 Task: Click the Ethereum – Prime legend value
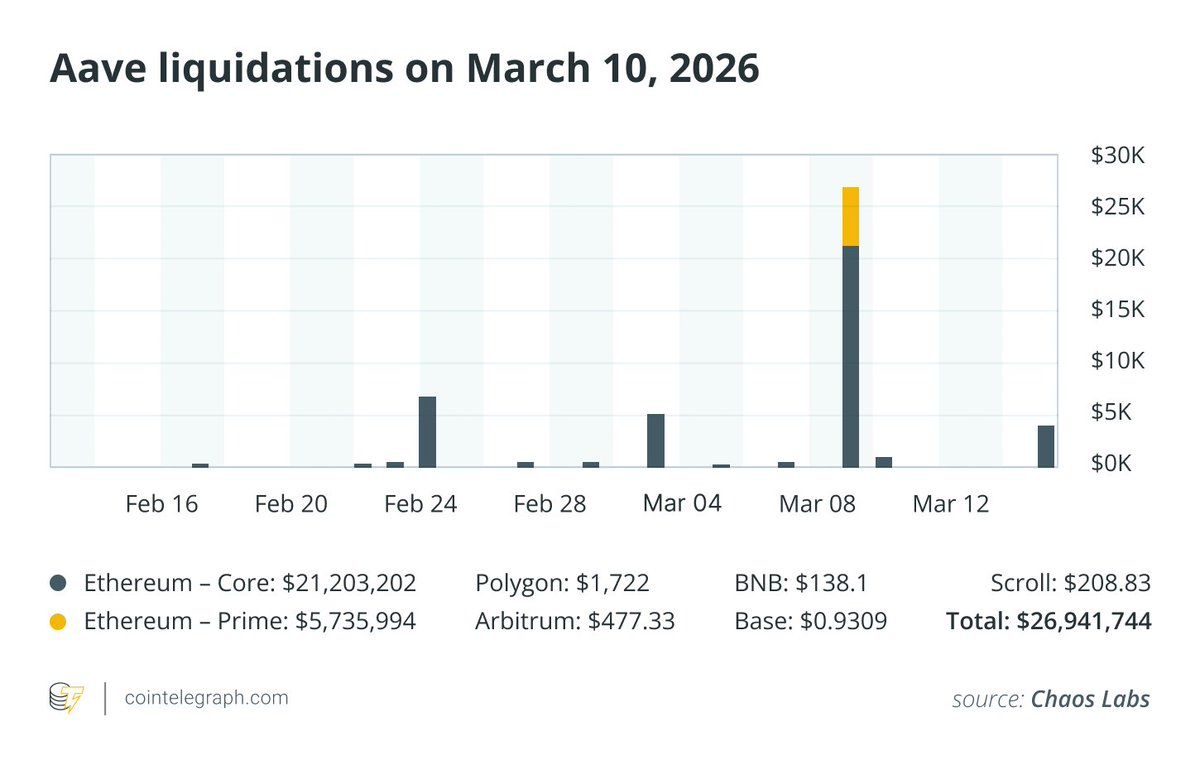point(355,622)
